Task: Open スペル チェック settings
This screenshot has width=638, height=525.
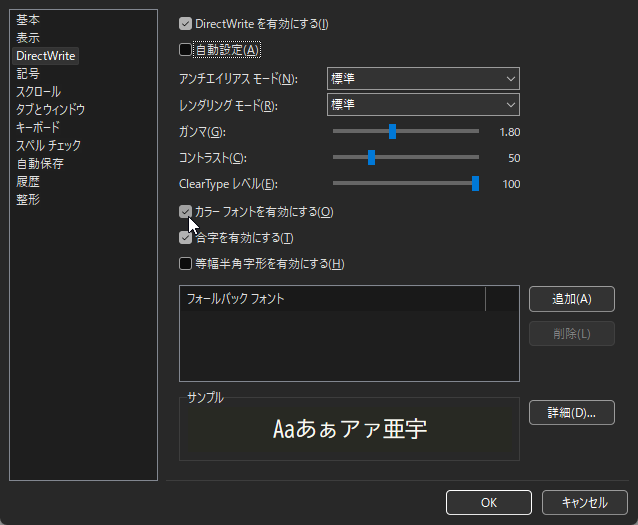Action: click(x=48, y=145)
